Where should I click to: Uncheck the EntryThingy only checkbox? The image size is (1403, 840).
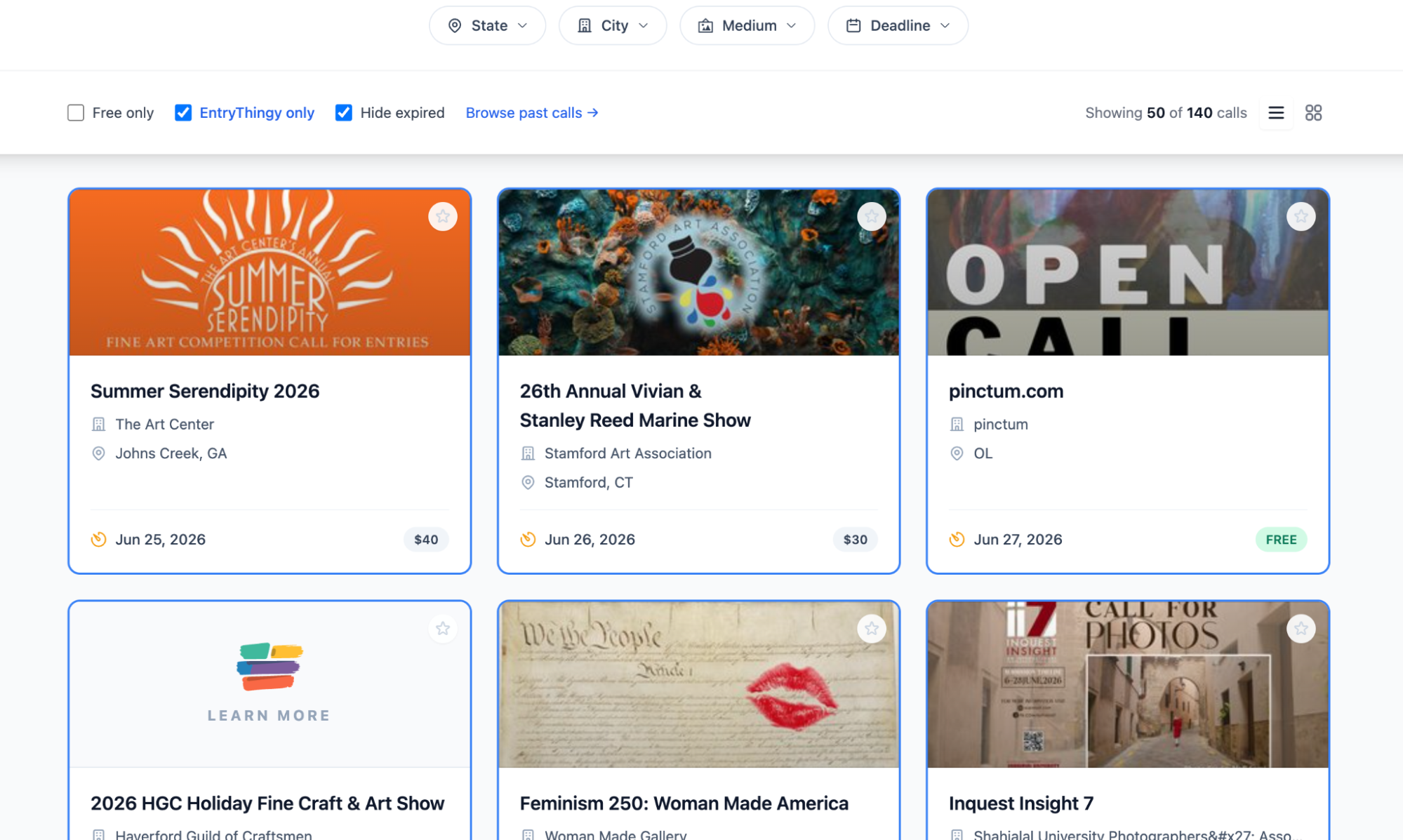[x=183, y=113]
